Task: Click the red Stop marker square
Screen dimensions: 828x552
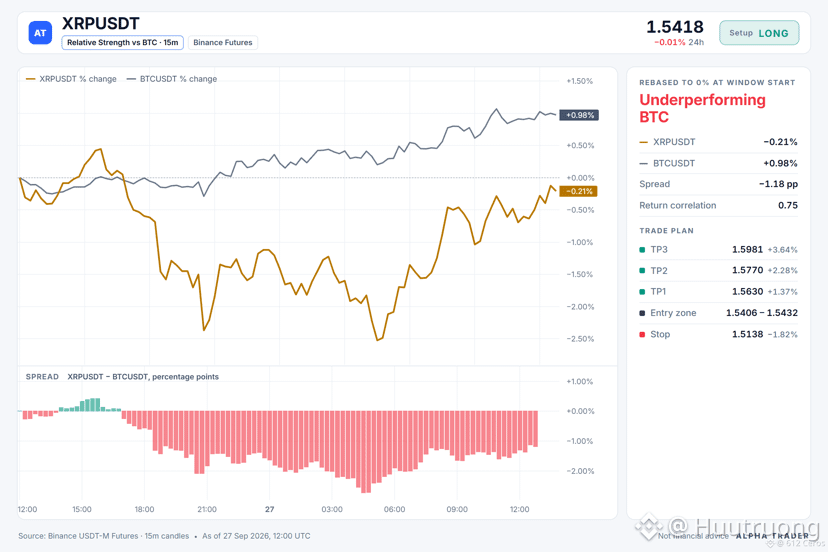Action: click(x=642, y=334)
